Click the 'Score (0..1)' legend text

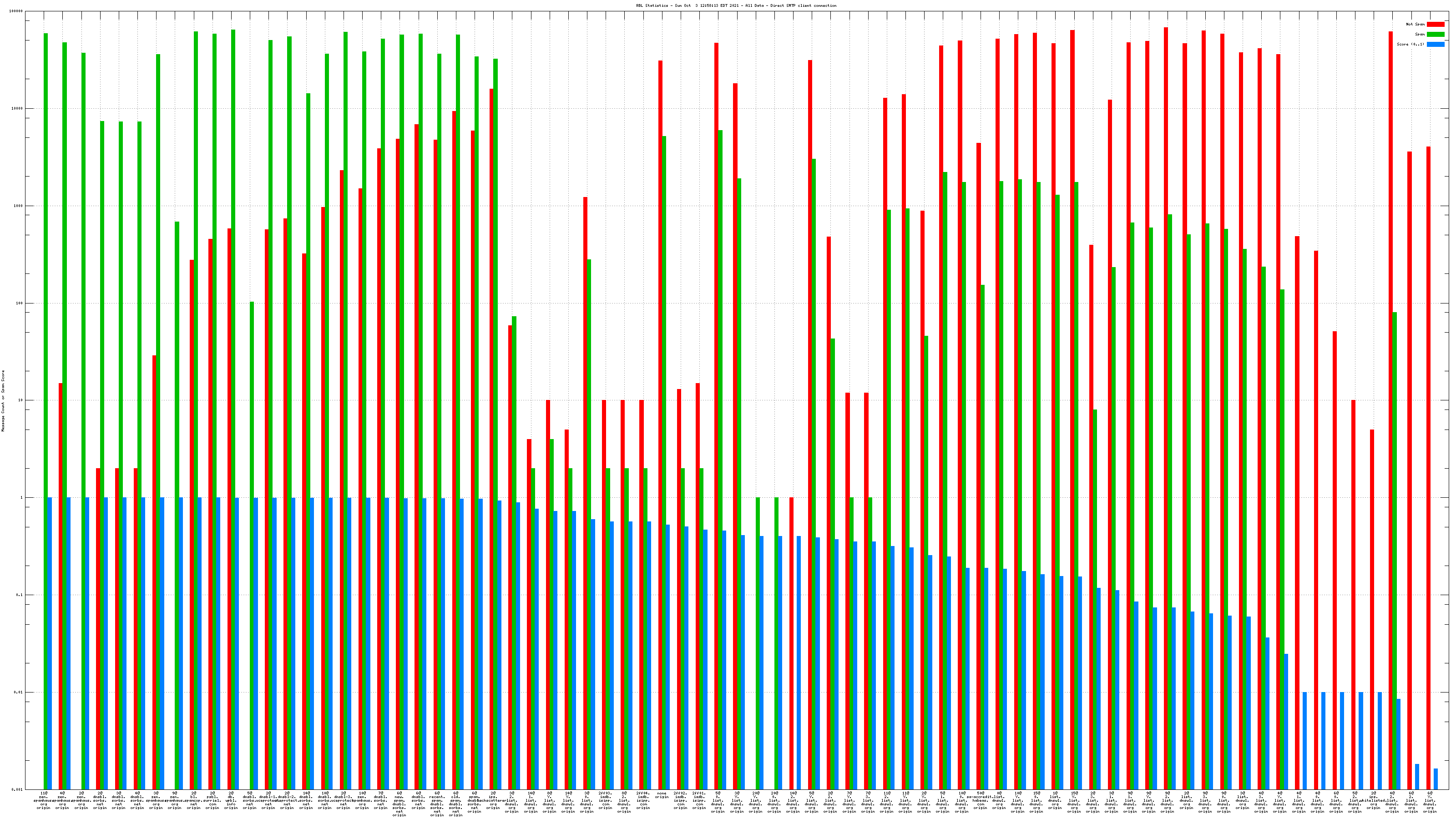[1410, 44]
